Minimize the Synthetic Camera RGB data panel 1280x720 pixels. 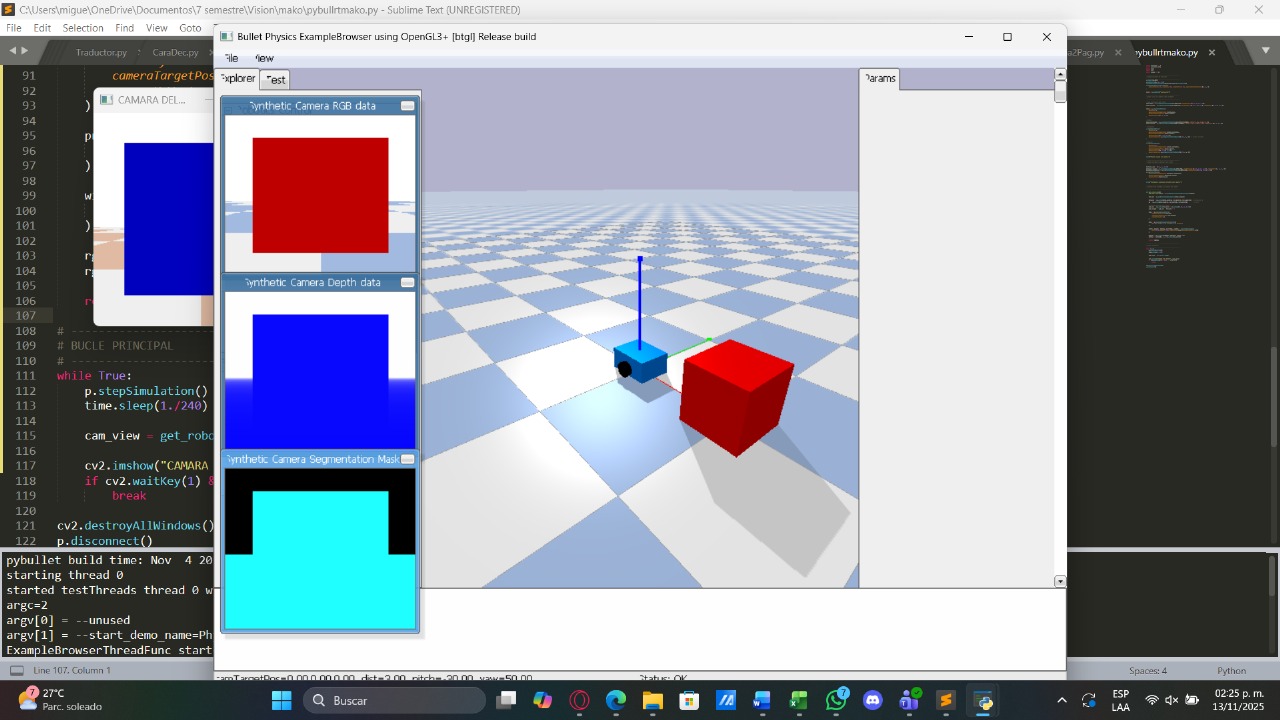point(407,106)
